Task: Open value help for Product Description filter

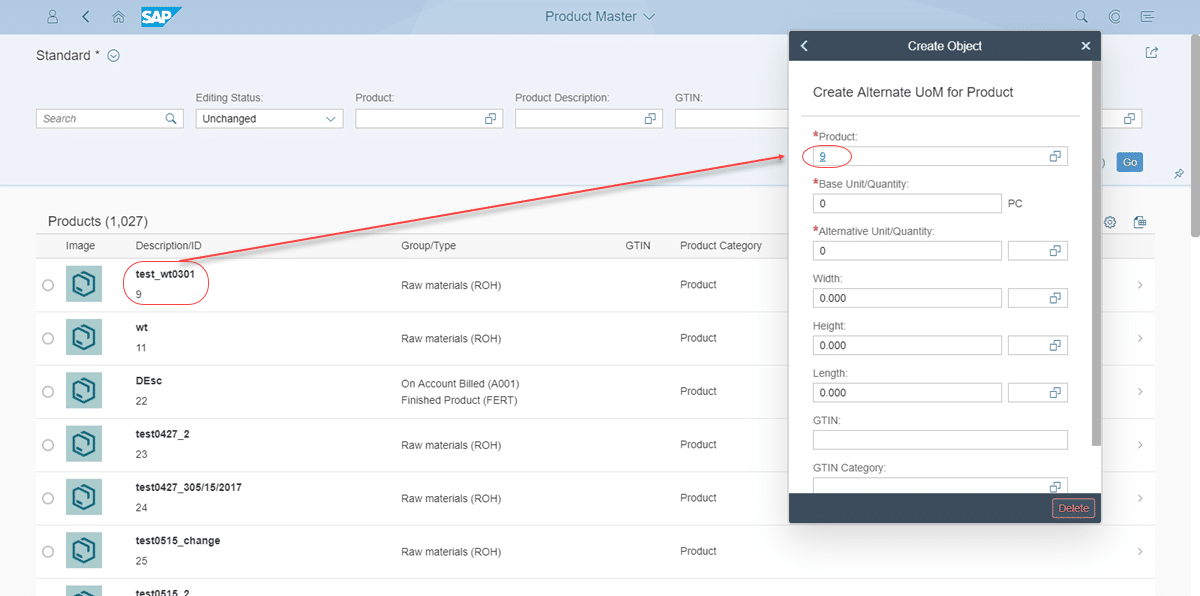Action: click(x=650, y=119)
